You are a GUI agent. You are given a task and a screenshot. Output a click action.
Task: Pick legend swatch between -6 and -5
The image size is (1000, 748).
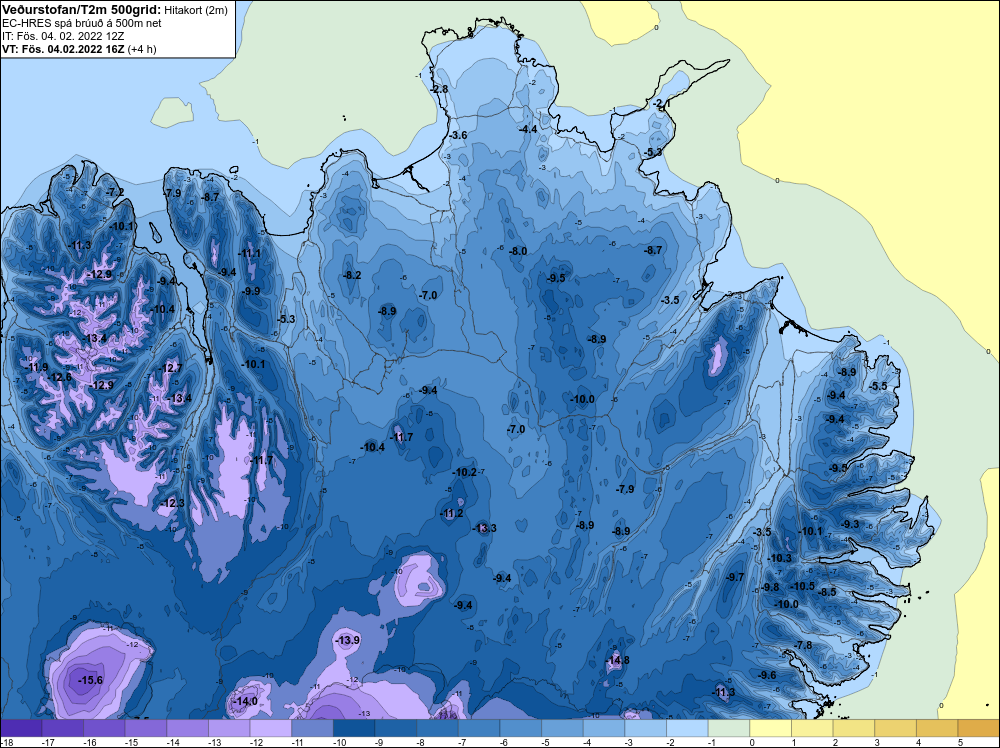520,728
